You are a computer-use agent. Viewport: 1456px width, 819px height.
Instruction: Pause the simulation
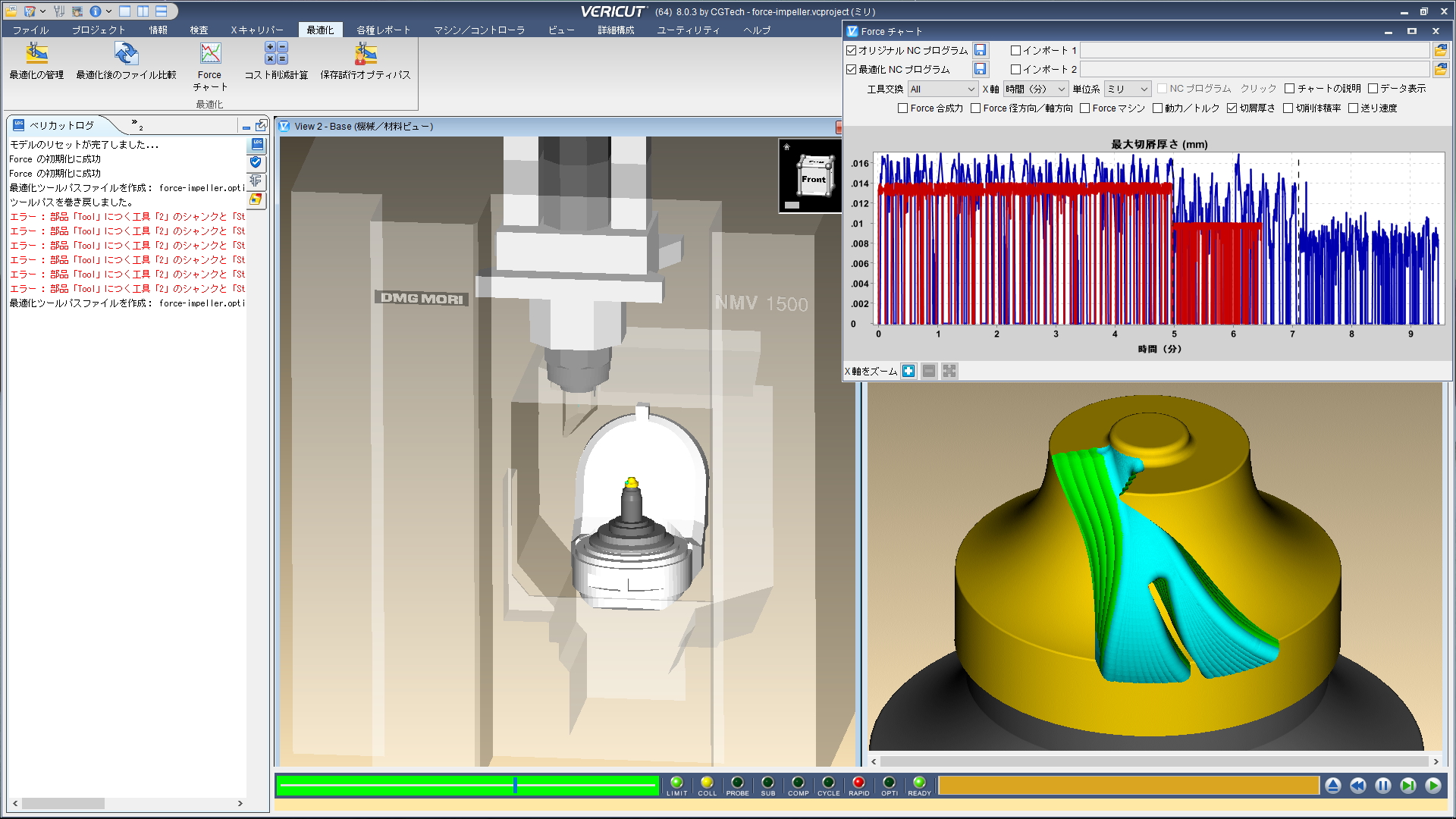click(1383, 786)
